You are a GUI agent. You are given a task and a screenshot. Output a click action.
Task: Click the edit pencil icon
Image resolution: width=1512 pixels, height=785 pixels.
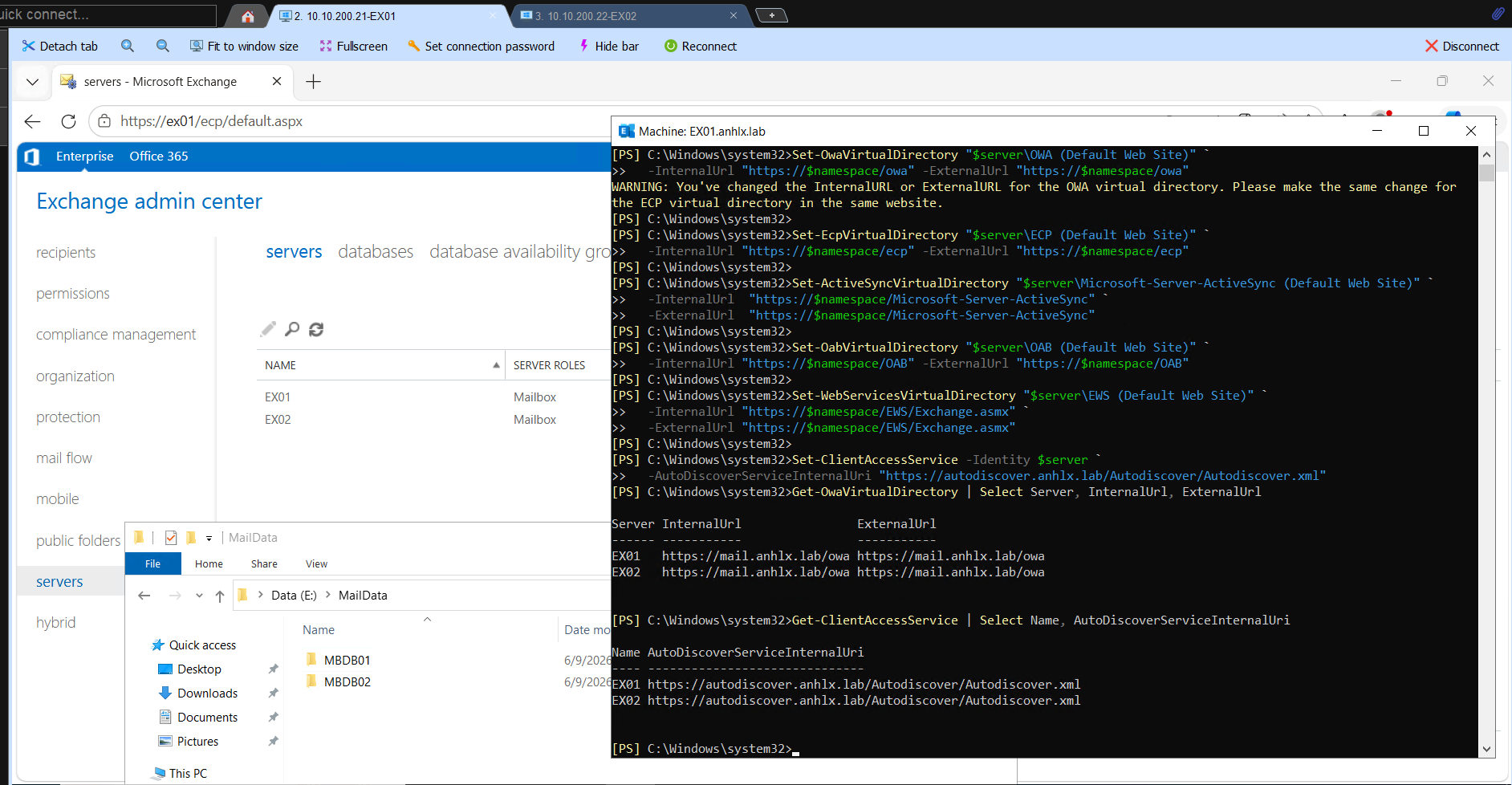click(x=268, y=329)
